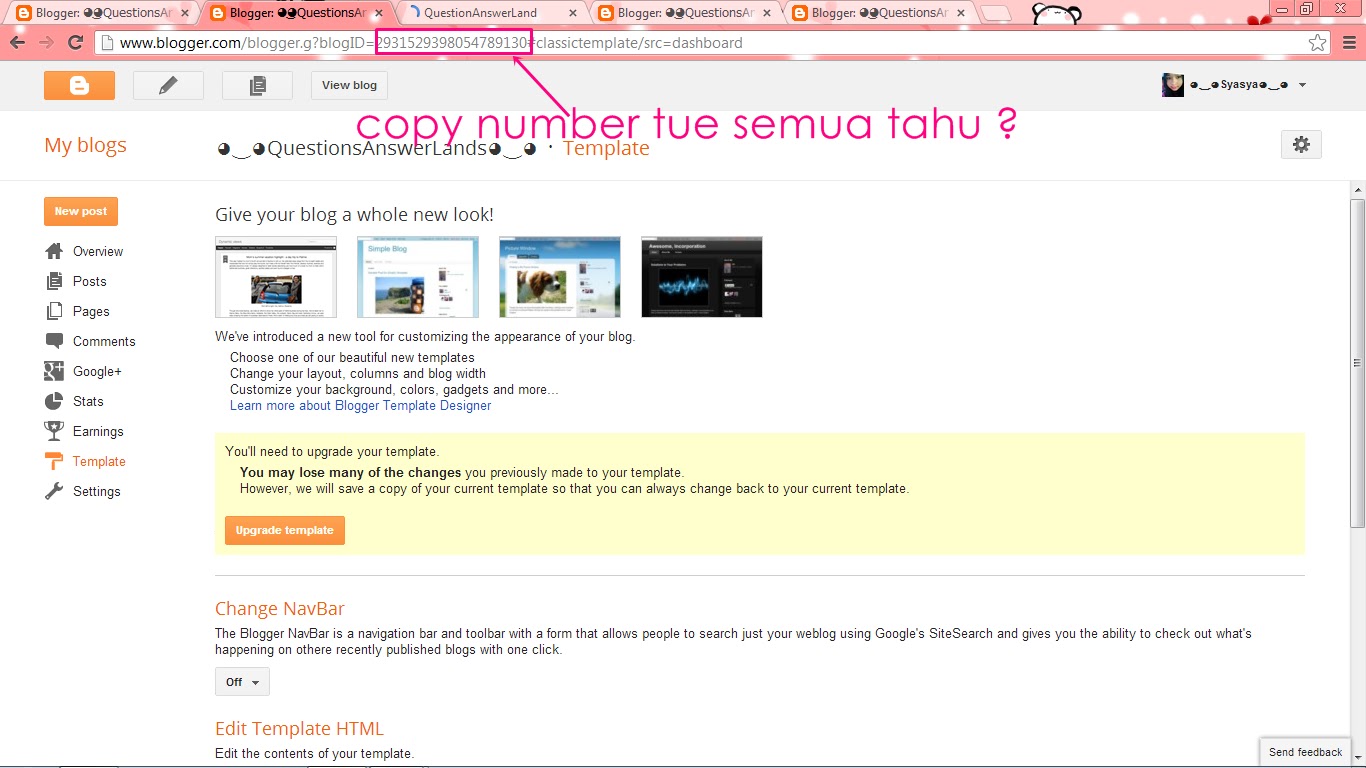Viewport: 1366px width, 768px height.
Task: Click the Settings wrench icon
Action: pyautogui.click(x=54, y=491)
